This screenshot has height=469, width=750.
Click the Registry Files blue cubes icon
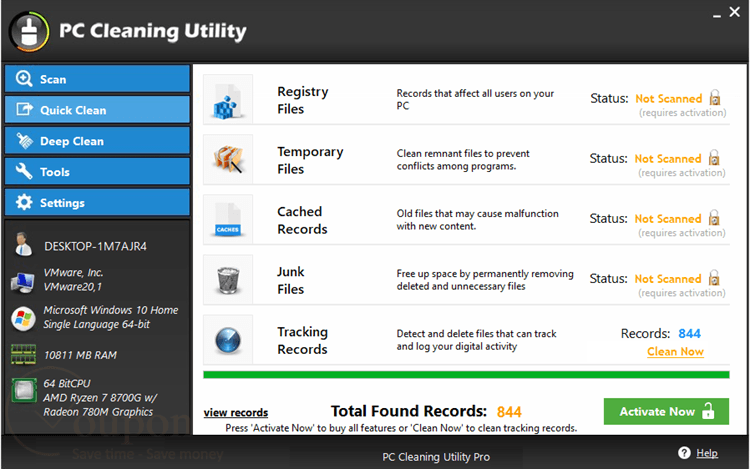pyautogui.click(x=228, y=100)
